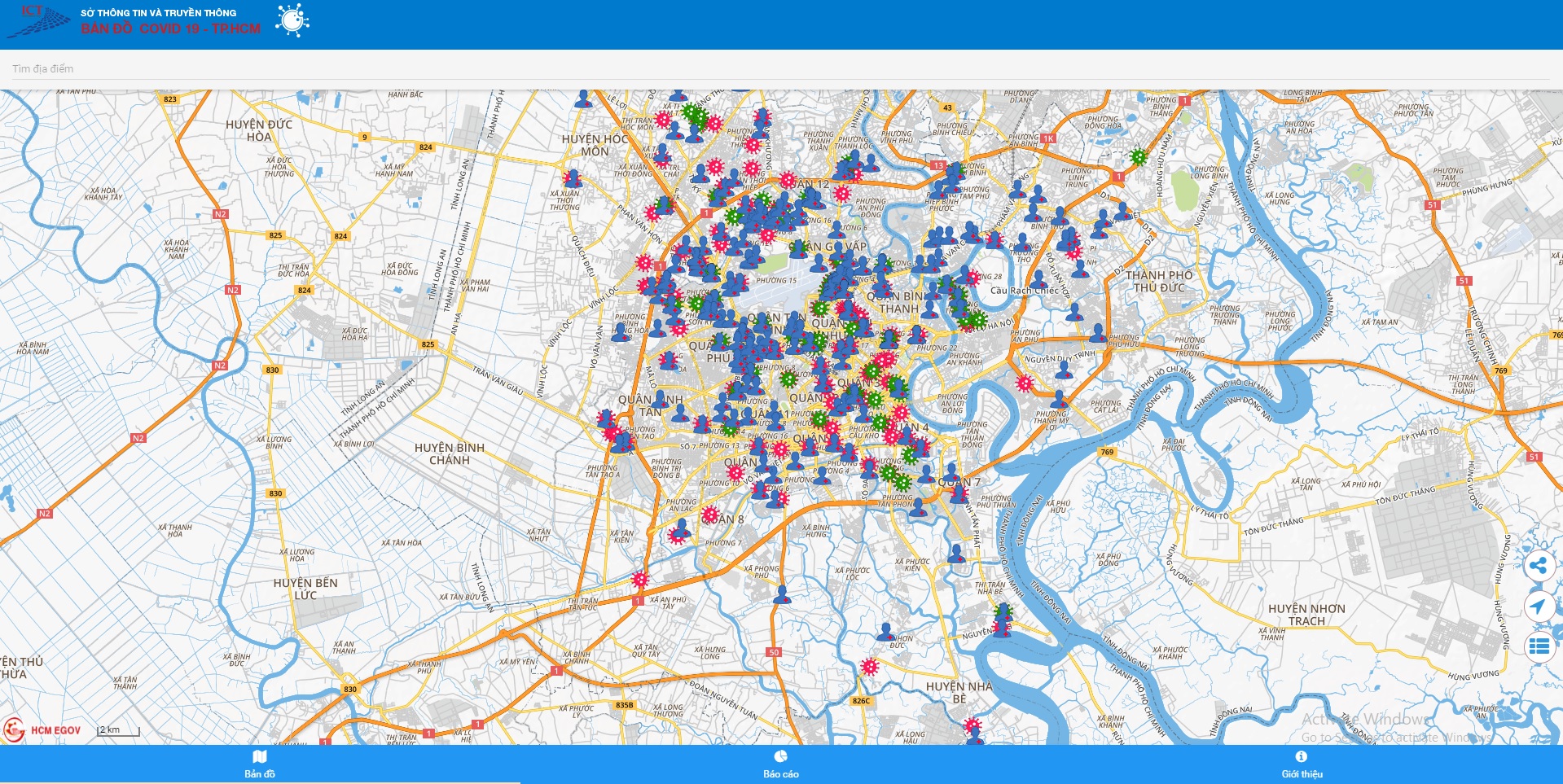Image resolution: width=1563 pixels, height=784 pixels.
Task: Click blue patient marker near Xã Phước Kiển
Action: tap(956, 554)
